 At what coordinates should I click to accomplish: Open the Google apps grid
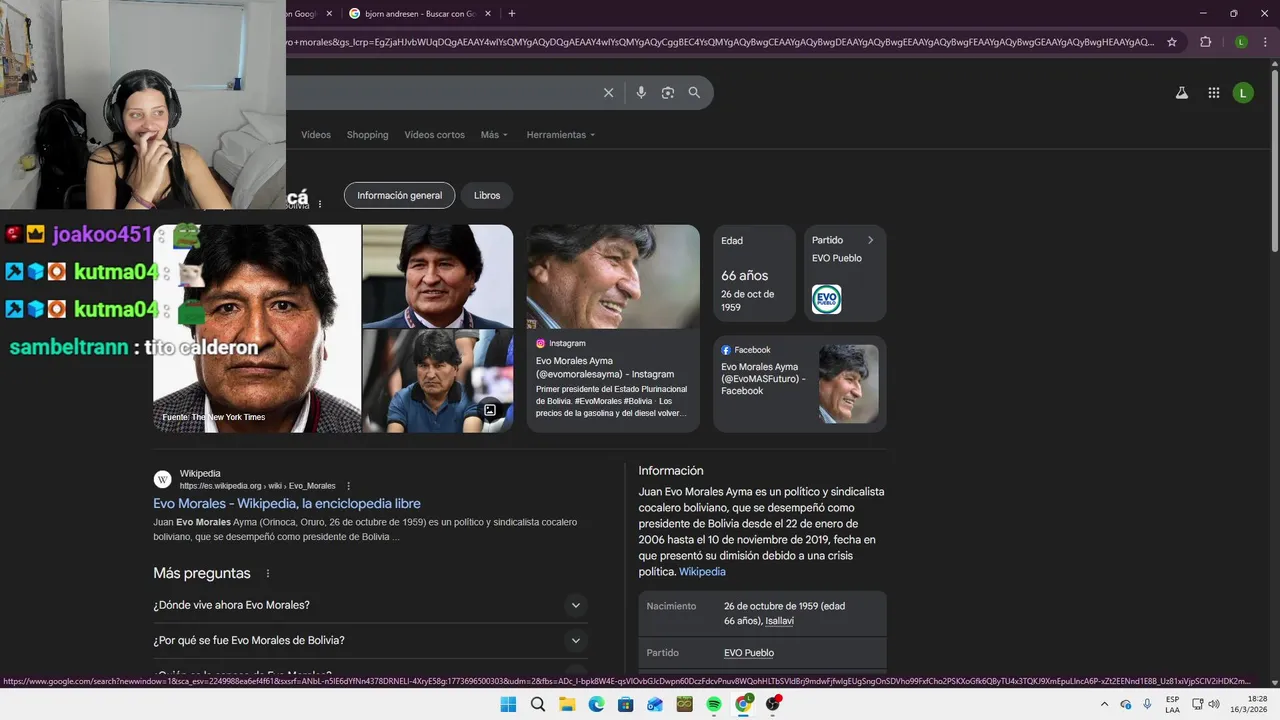coord(1214,93)
